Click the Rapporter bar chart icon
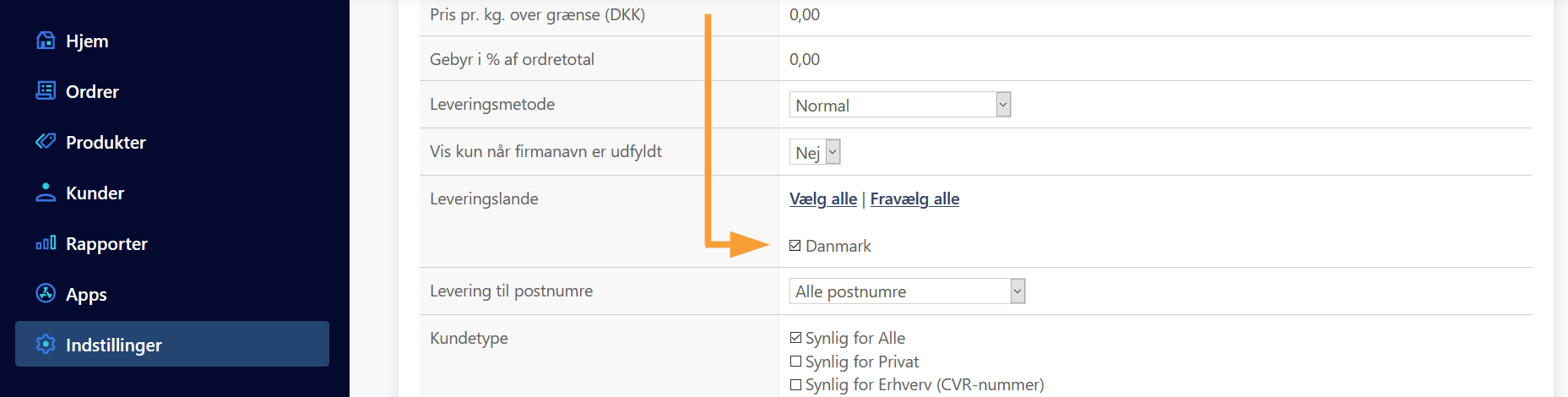This screenshot has height=397, width=1568. (x=46, y=243)
